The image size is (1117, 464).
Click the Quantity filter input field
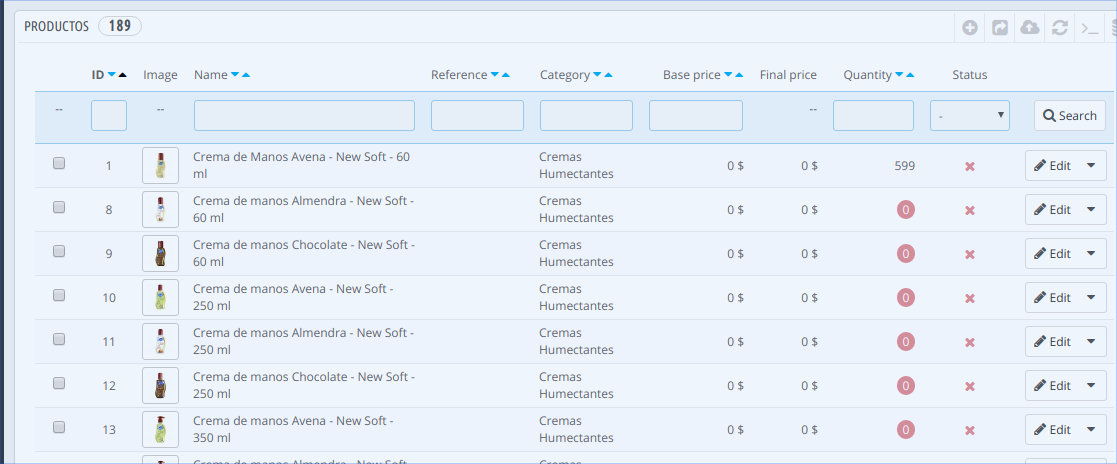[x=873, y=116]
